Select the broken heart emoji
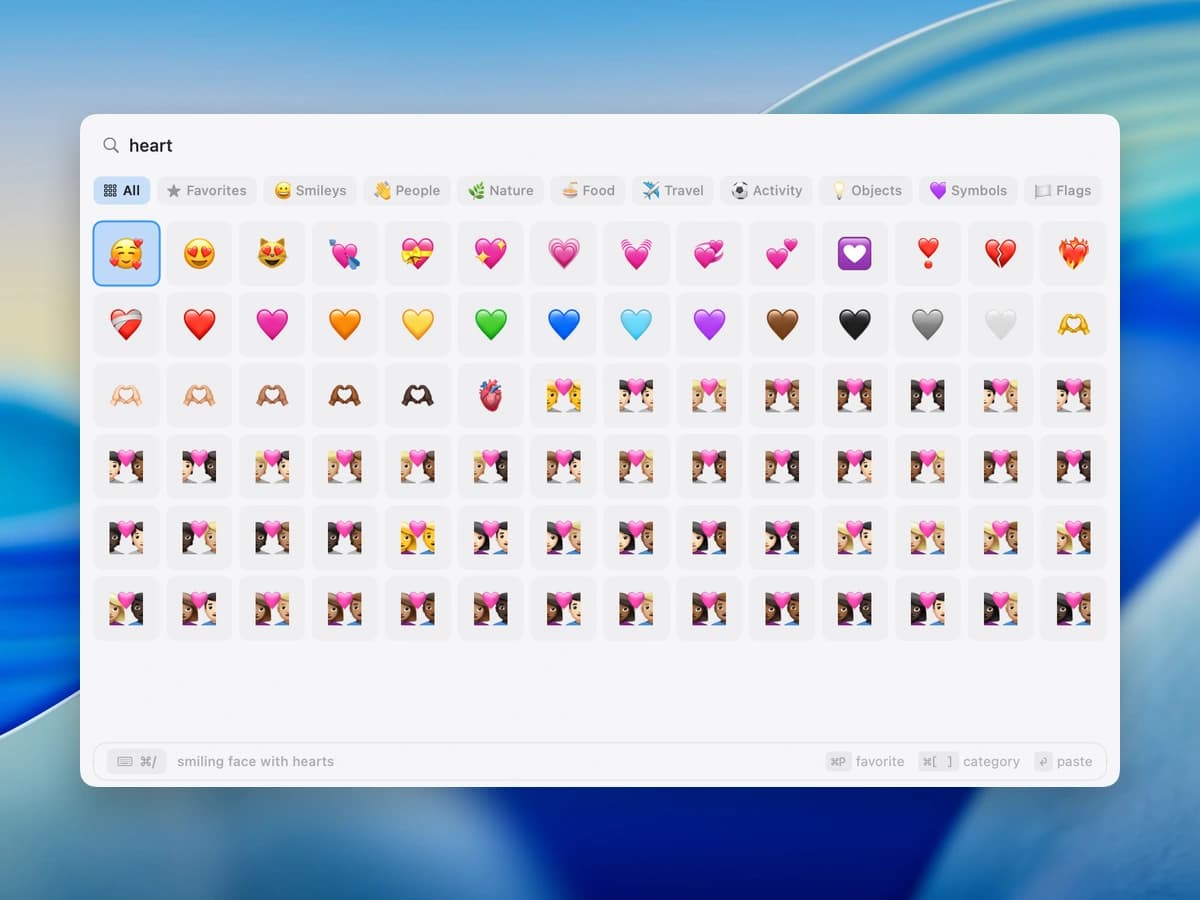1200x900 pixels. (1001, 254)
